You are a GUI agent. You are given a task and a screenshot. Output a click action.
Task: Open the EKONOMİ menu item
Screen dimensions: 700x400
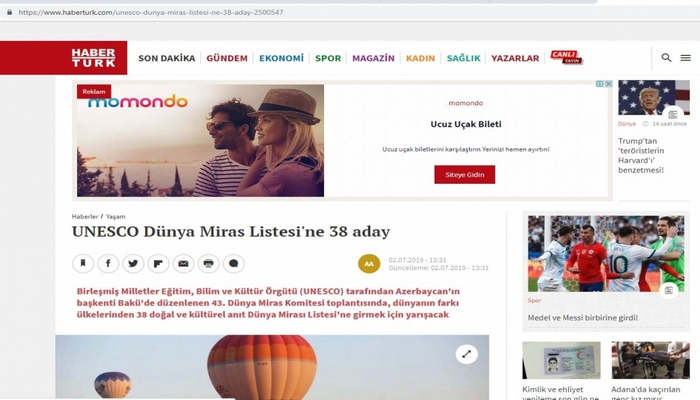point(281,58)
